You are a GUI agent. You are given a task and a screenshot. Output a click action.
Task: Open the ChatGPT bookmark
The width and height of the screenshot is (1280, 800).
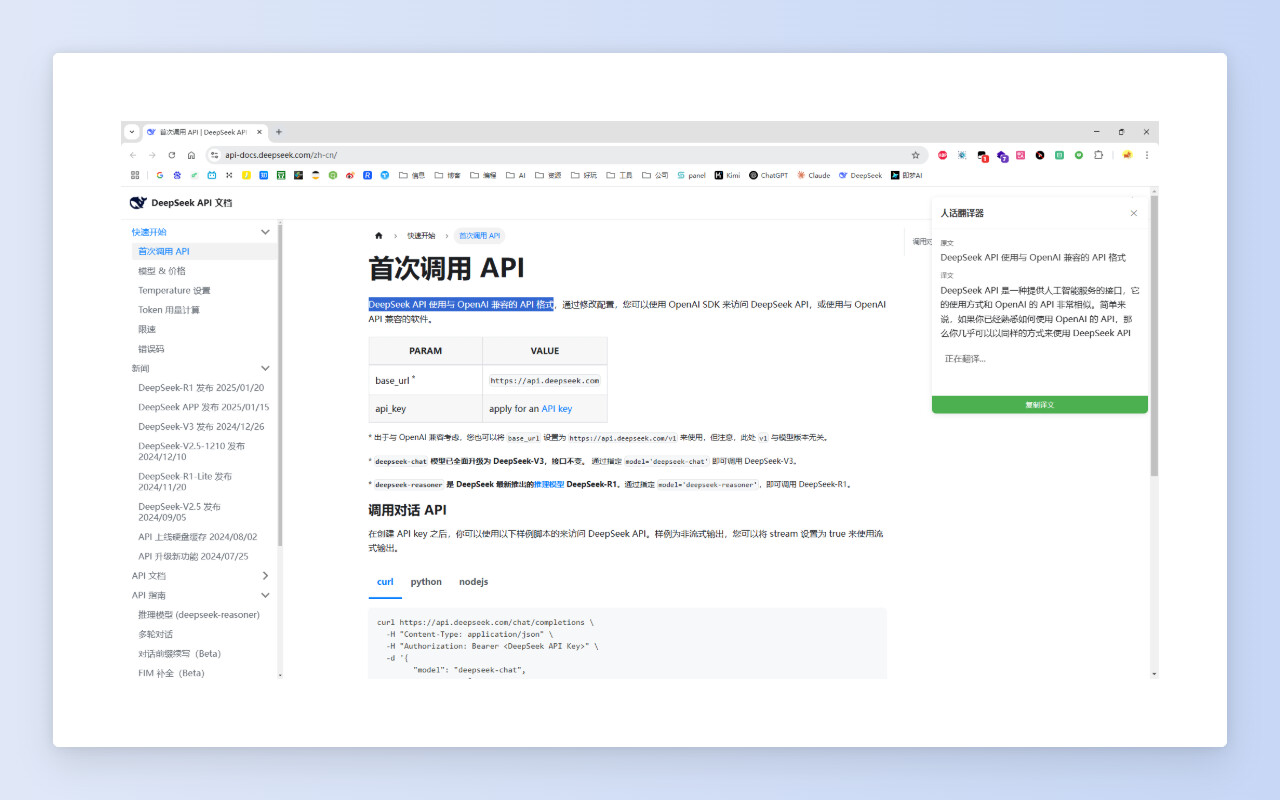(x=768, y=175)
